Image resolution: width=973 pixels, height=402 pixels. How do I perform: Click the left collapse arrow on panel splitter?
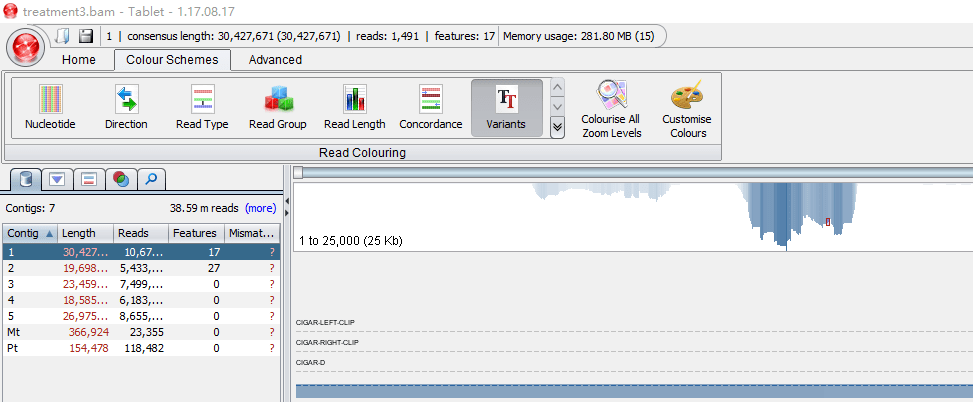click(287, 202)
